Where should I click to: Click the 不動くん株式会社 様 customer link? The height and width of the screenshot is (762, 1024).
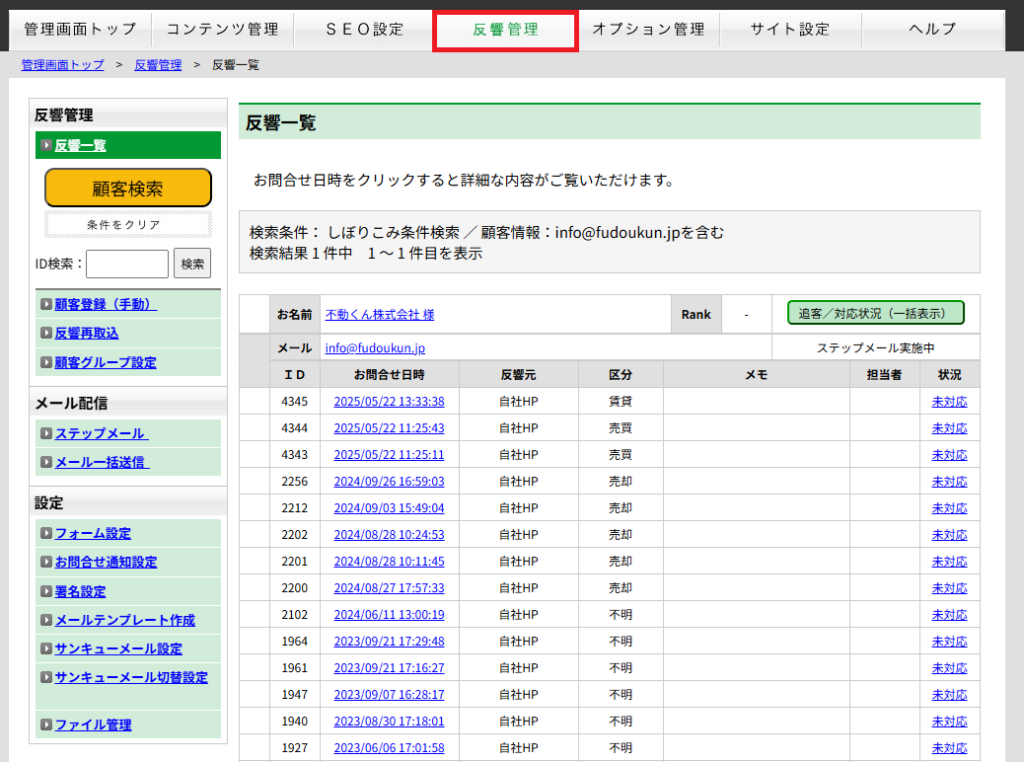[x=379, y=315]
